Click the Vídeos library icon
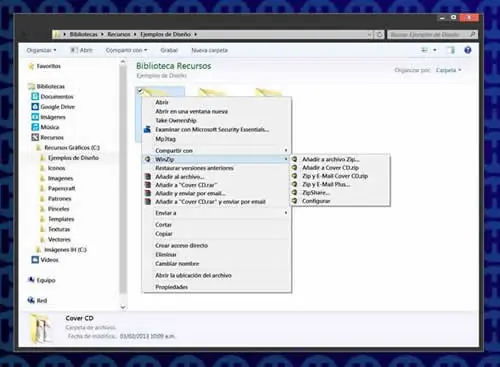This screenshot has height=367, width=500. pyautogui.click(x=35, y=260)
